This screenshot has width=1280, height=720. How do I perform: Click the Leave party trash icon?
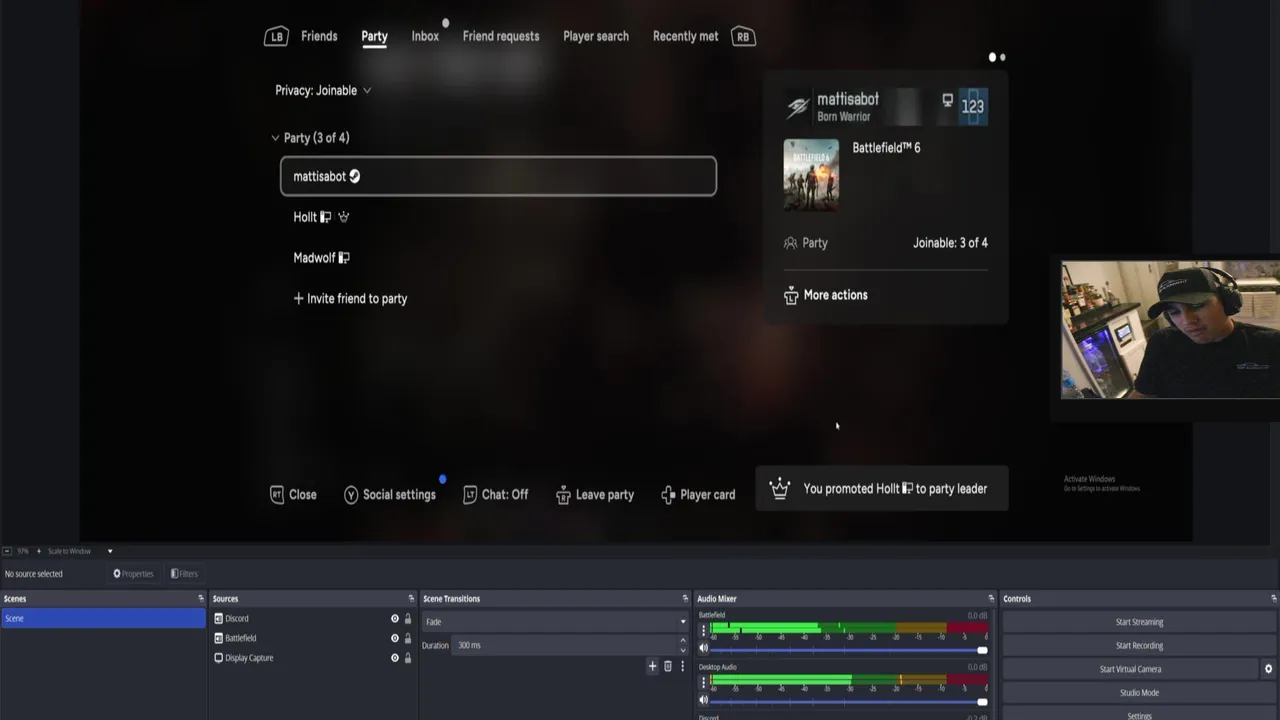click(x=563, y=495)
